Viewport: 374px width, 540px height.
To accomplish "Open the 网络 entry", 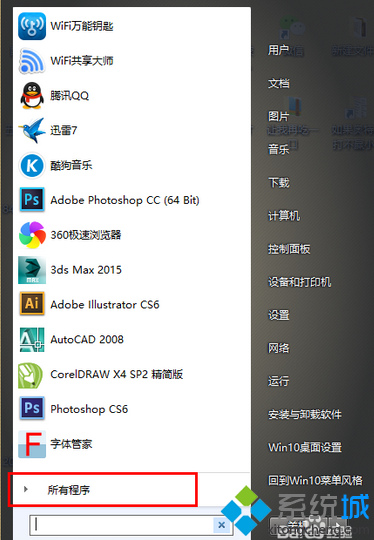I will click(279, 348).
